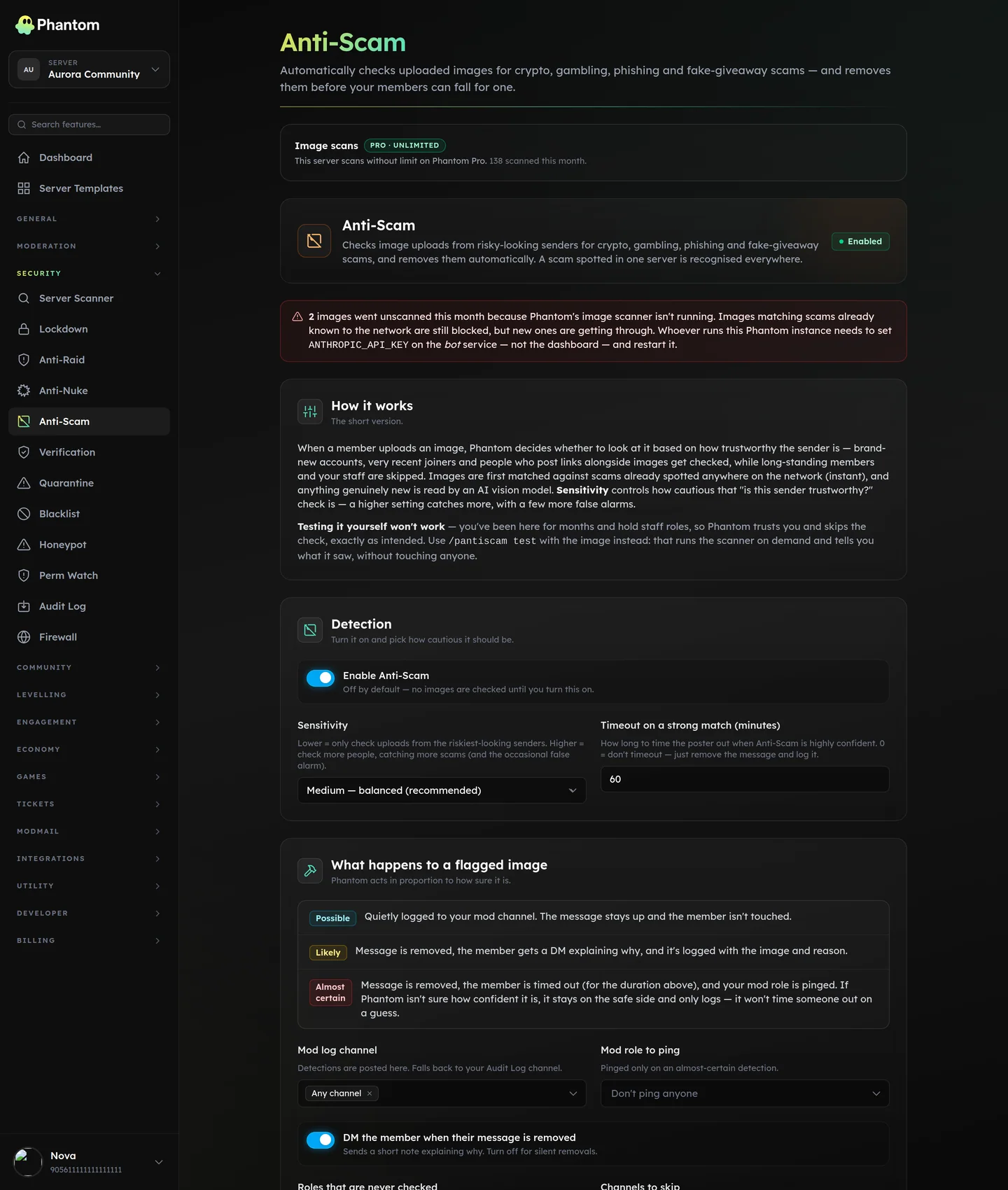Remove the Any channel tag
Image resolution: width=1008 pixels, height=1190 pixels.
click(x=370, y=1093)
